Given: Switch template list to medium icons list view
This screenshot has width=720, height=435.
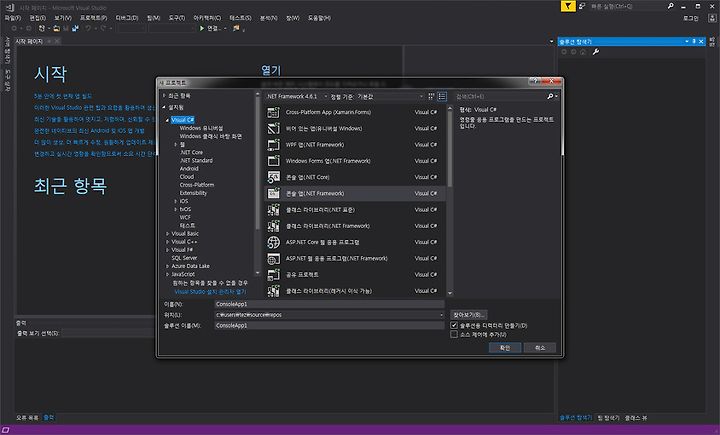Looking at the screenshot, I should (442, 96).
